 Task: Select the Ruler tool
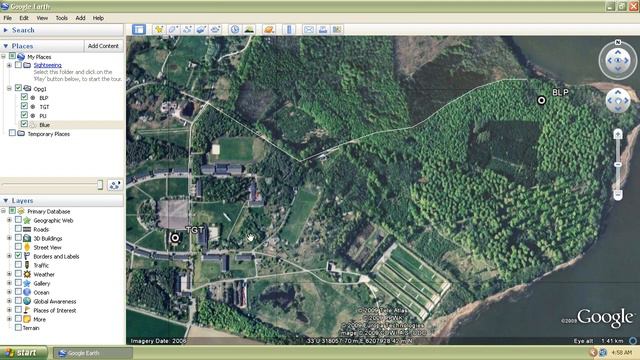[x=289, y=29]
